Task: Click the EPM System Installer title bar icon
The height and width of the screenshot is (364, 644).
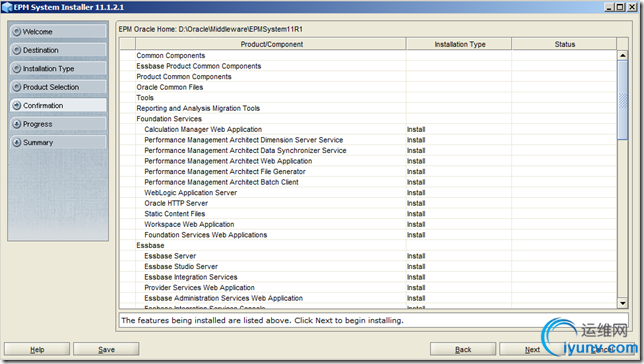Action: 7,7
